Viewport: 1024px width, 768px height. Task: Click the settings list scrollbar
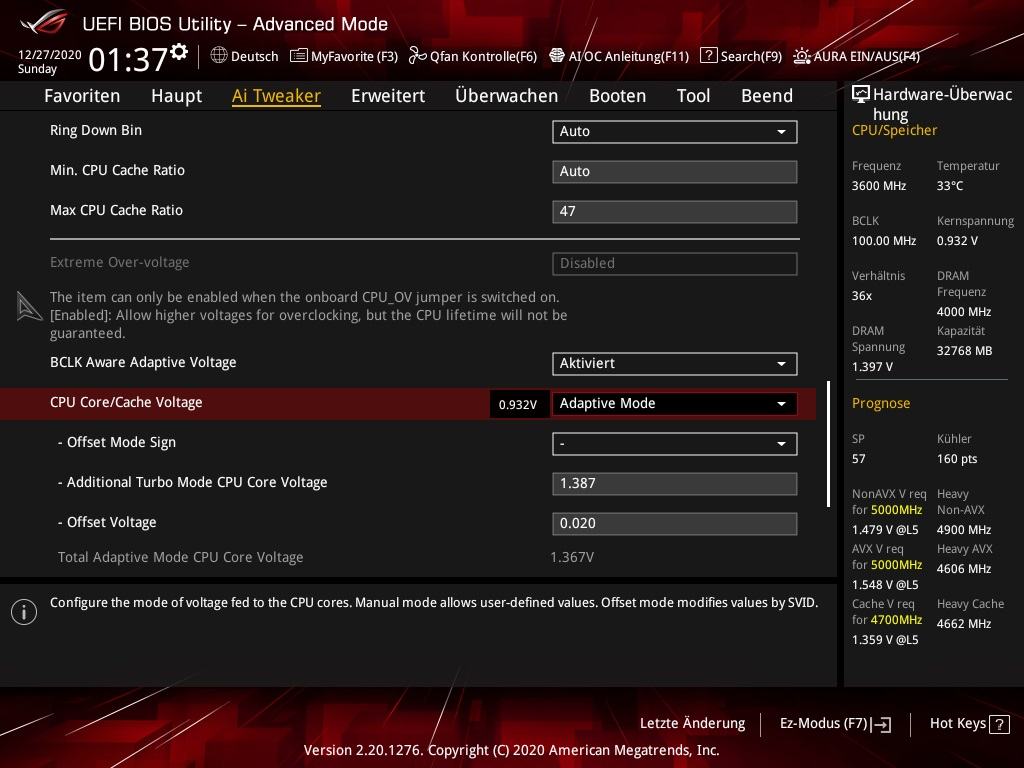[828, 444]
